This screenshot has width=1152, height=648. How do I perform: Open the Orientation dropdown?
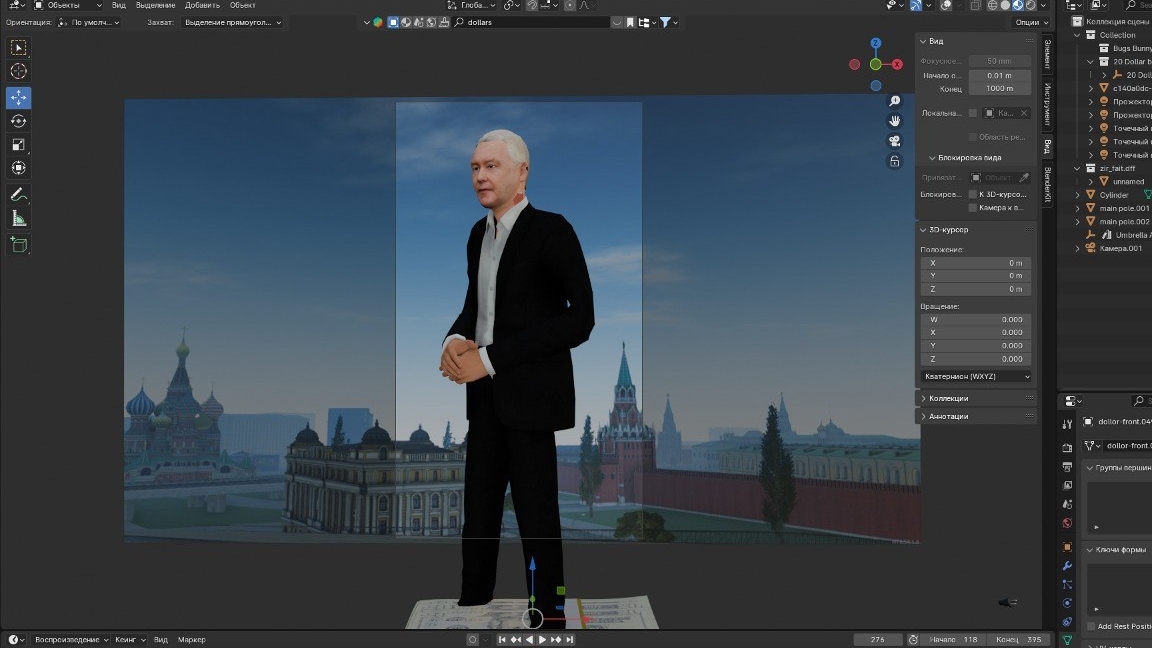[88, 23]
